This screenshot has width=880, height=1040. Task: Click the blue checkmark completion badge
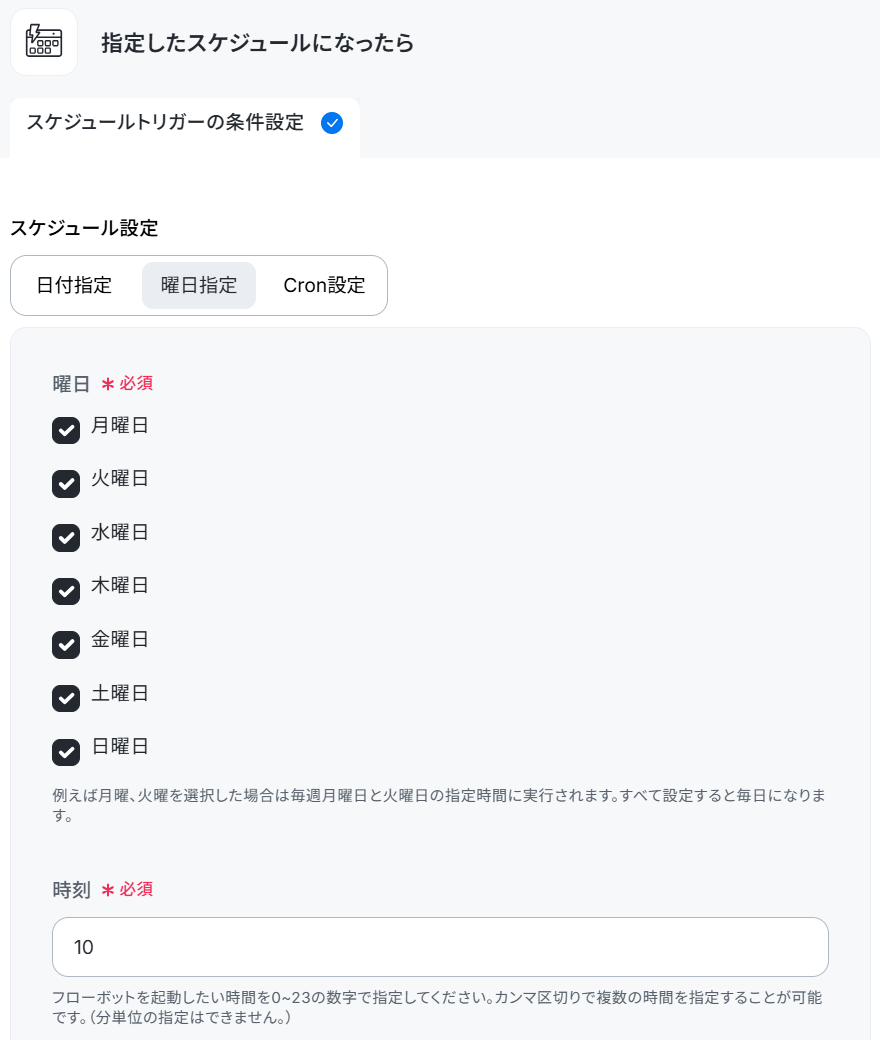pyautogui.click(x=332, y=123)
